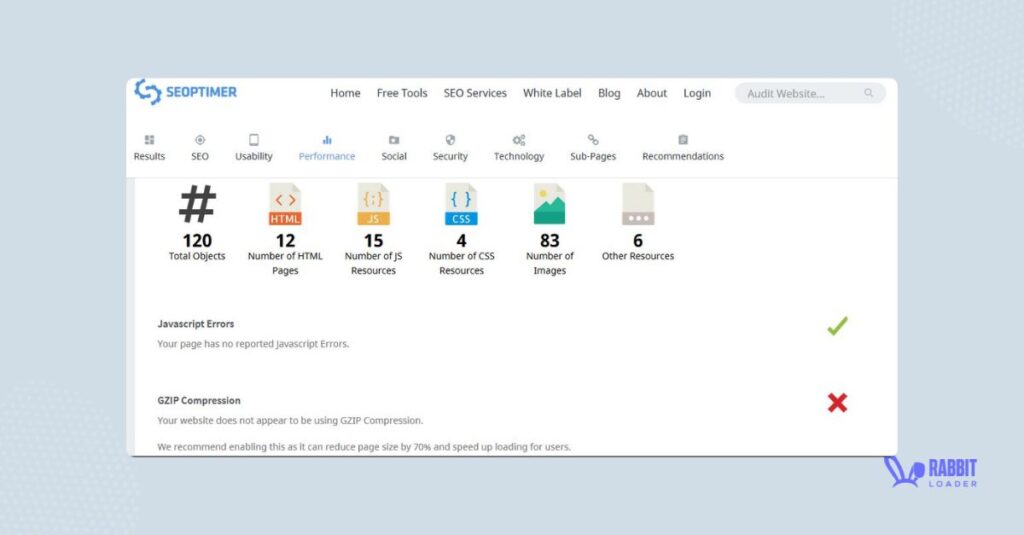Visit the Blog page
1024x535 pixels.
pos(609,93)
